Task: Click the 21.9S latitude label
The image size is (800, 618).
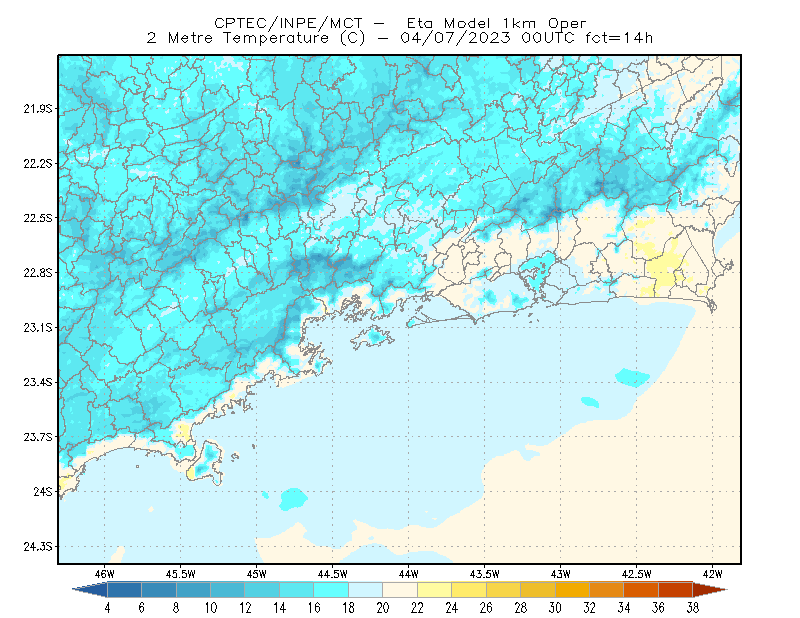Action: coord(38,109)
